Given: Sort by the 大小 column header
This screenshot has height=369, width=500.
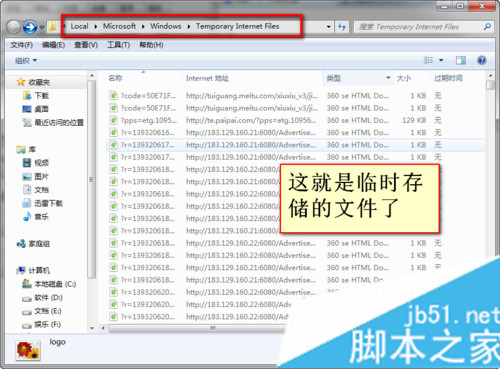Looking at the screenshot, I should (404, 78).
